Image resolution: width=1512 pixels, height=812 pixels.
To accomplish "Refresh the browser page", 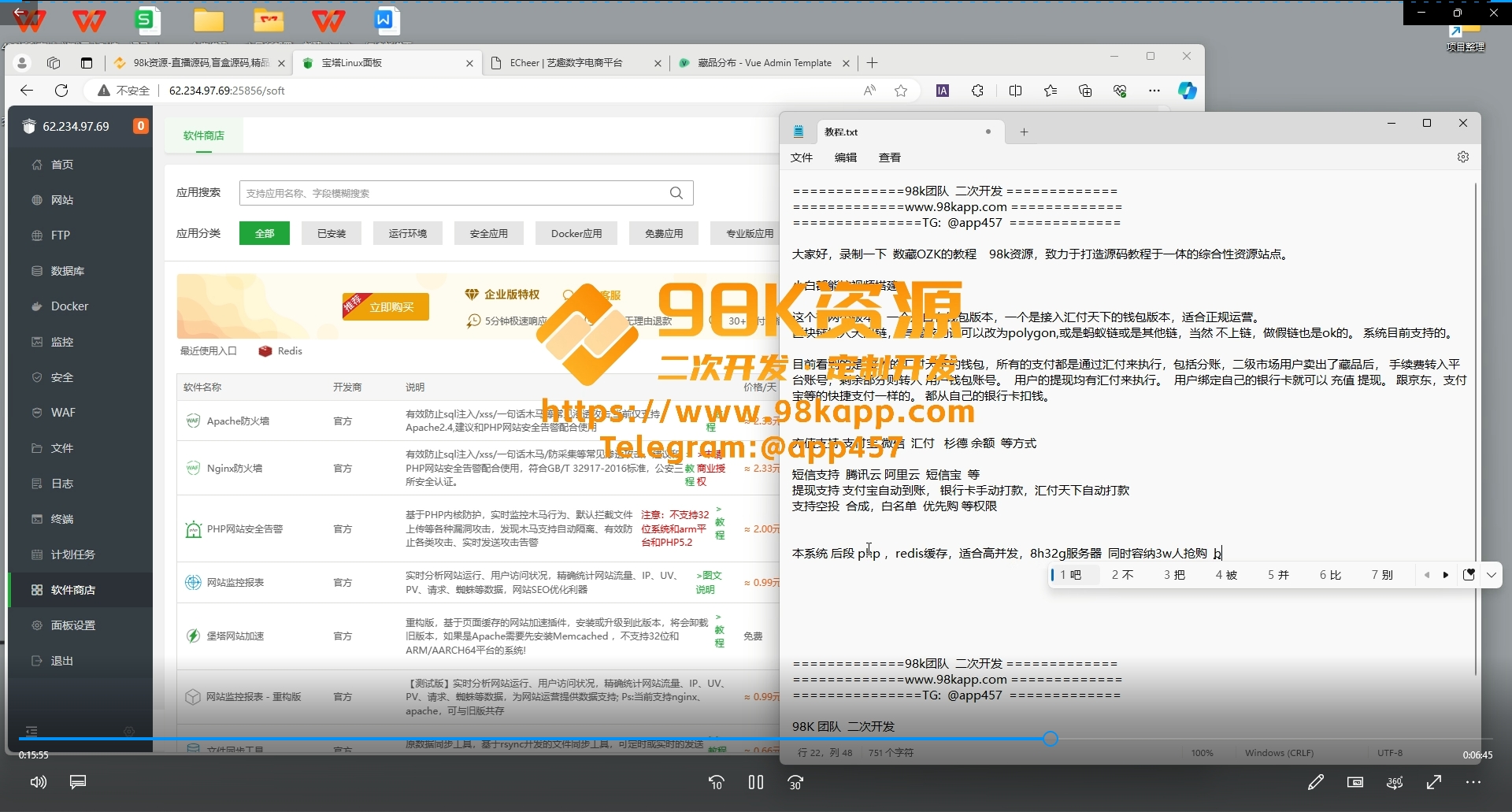I will tap(61, 91).
